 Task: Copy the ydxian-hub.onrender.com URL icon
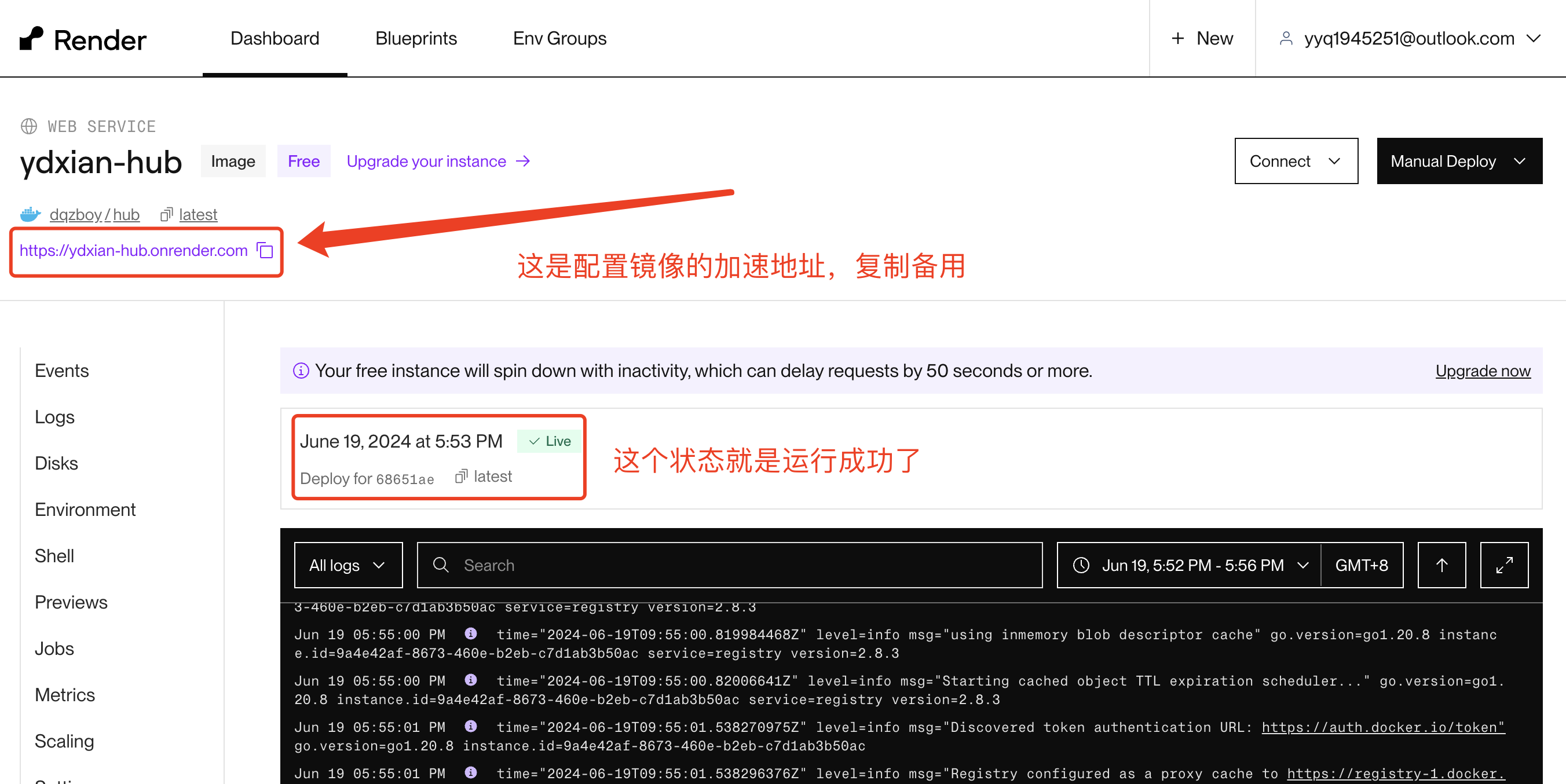(x=265, y=250)
